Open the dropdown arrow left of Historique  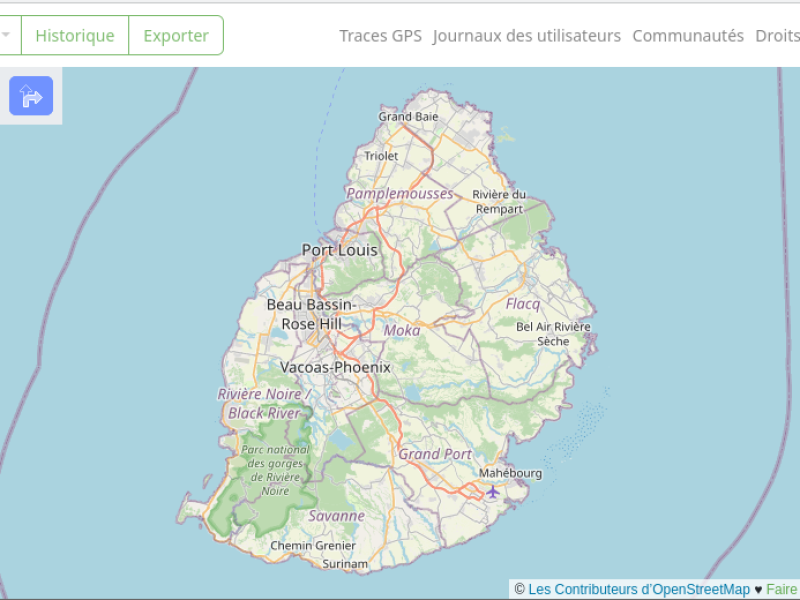[x=6, y=35]
